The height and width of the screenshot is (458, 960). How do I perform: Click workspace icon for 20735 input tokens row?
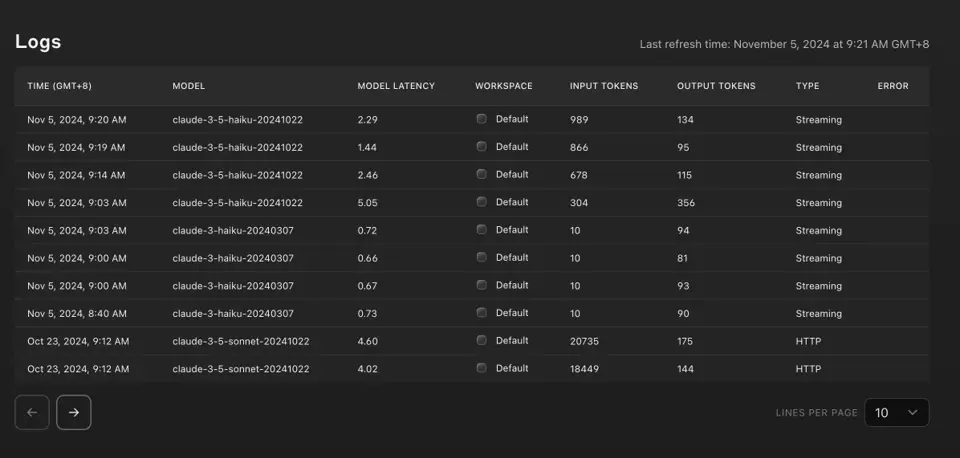tap(482, 340)
